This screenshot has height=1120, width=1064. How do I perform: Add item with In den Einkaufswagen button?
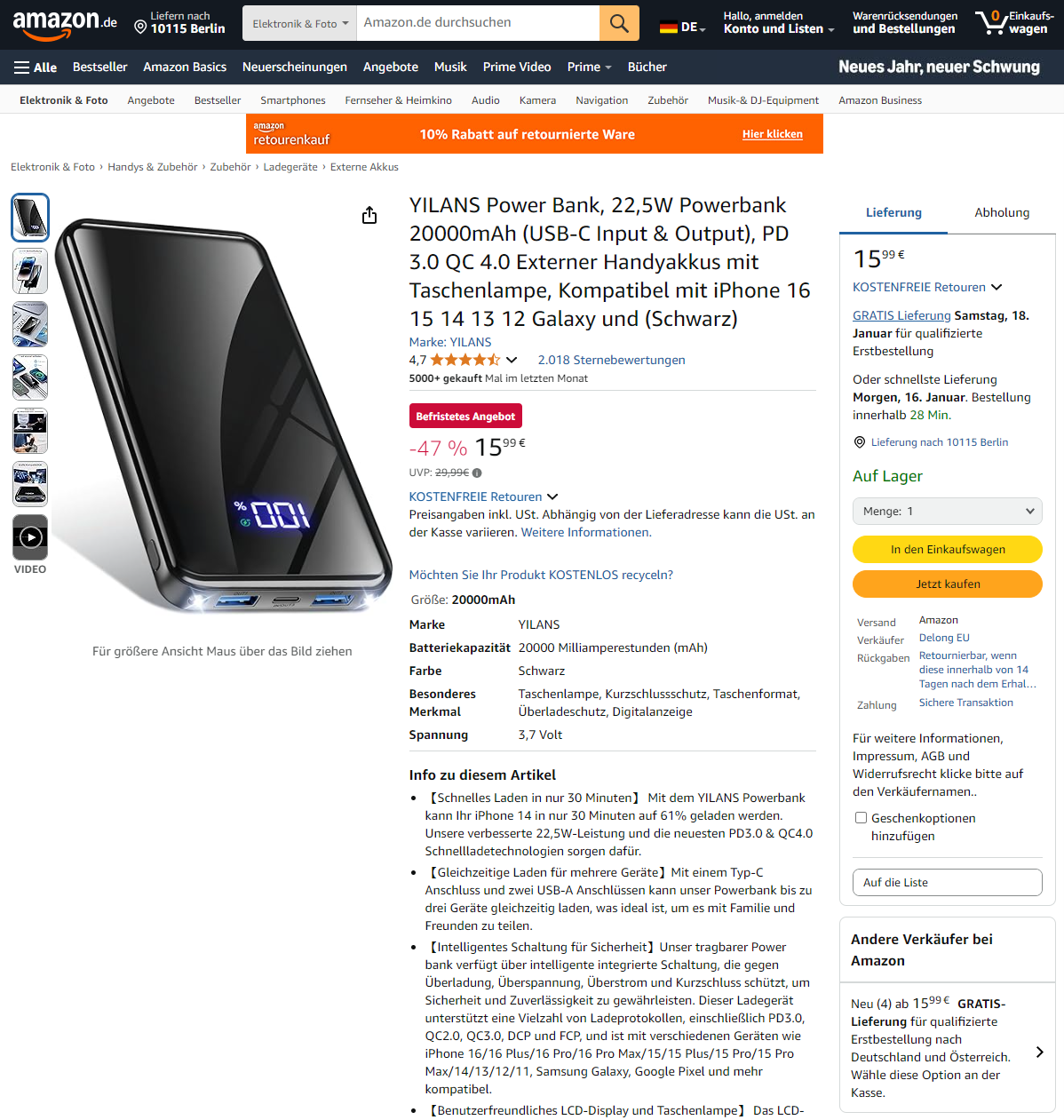tap(948, 550)
